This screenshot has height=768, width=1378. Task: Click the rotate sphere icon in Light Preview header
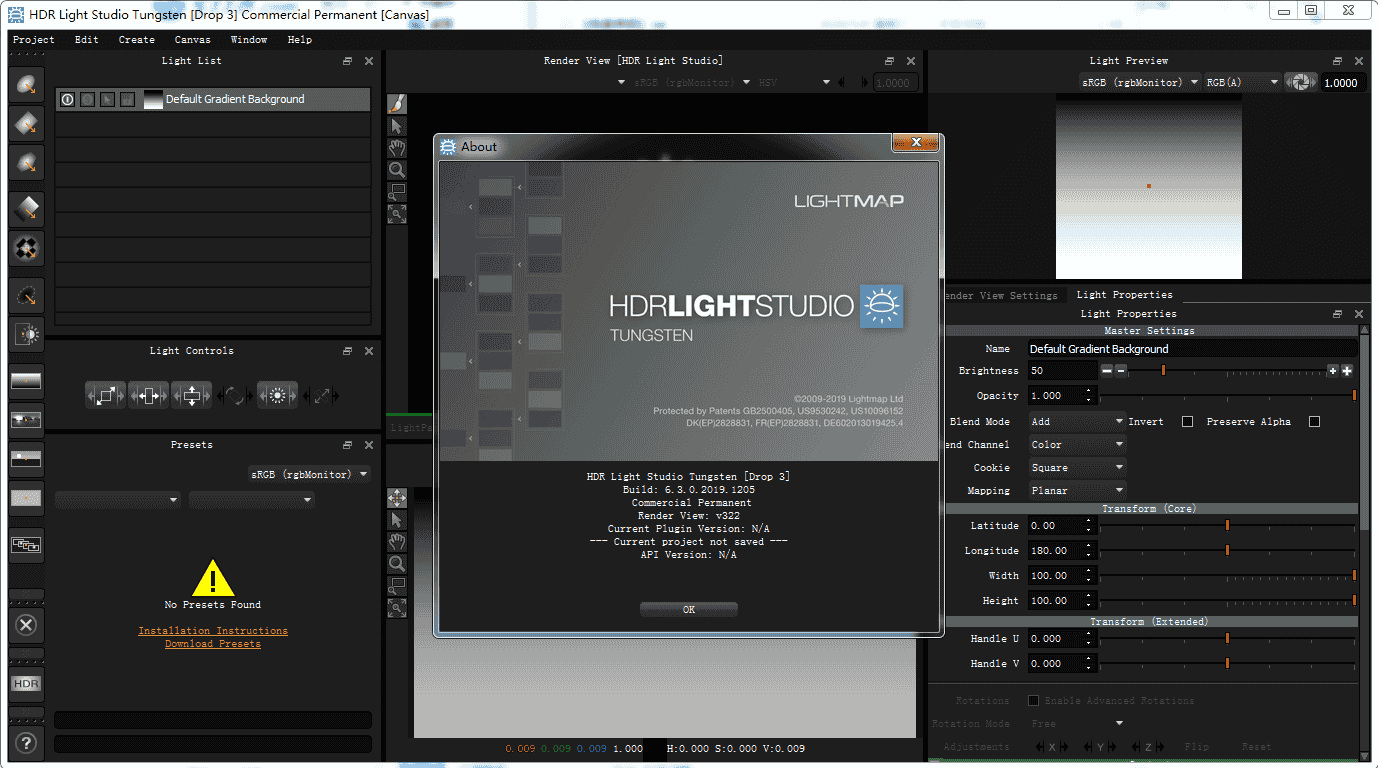pos(1301,82)
